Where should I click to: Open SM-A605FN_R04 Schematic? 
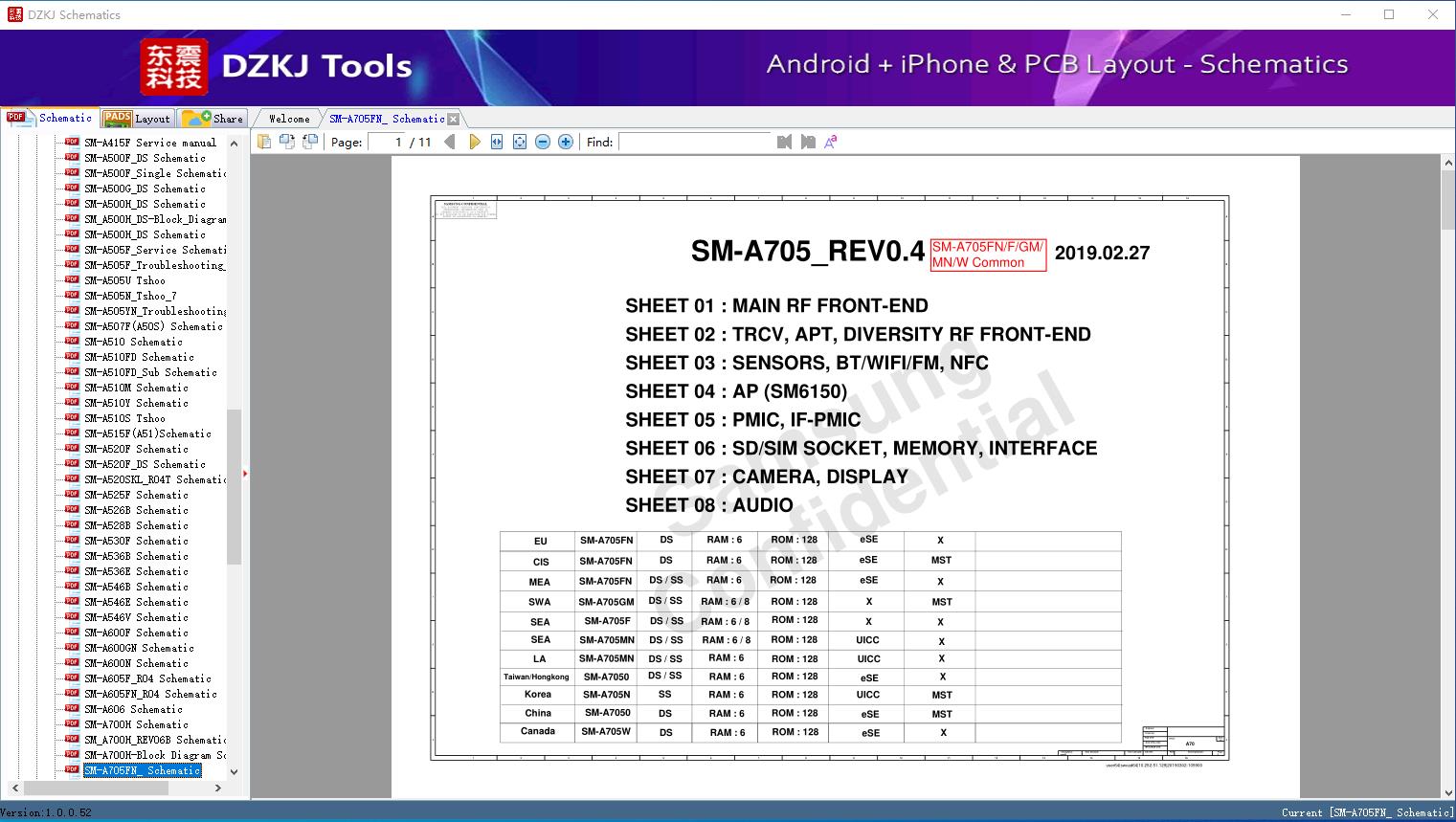[150, 694]
